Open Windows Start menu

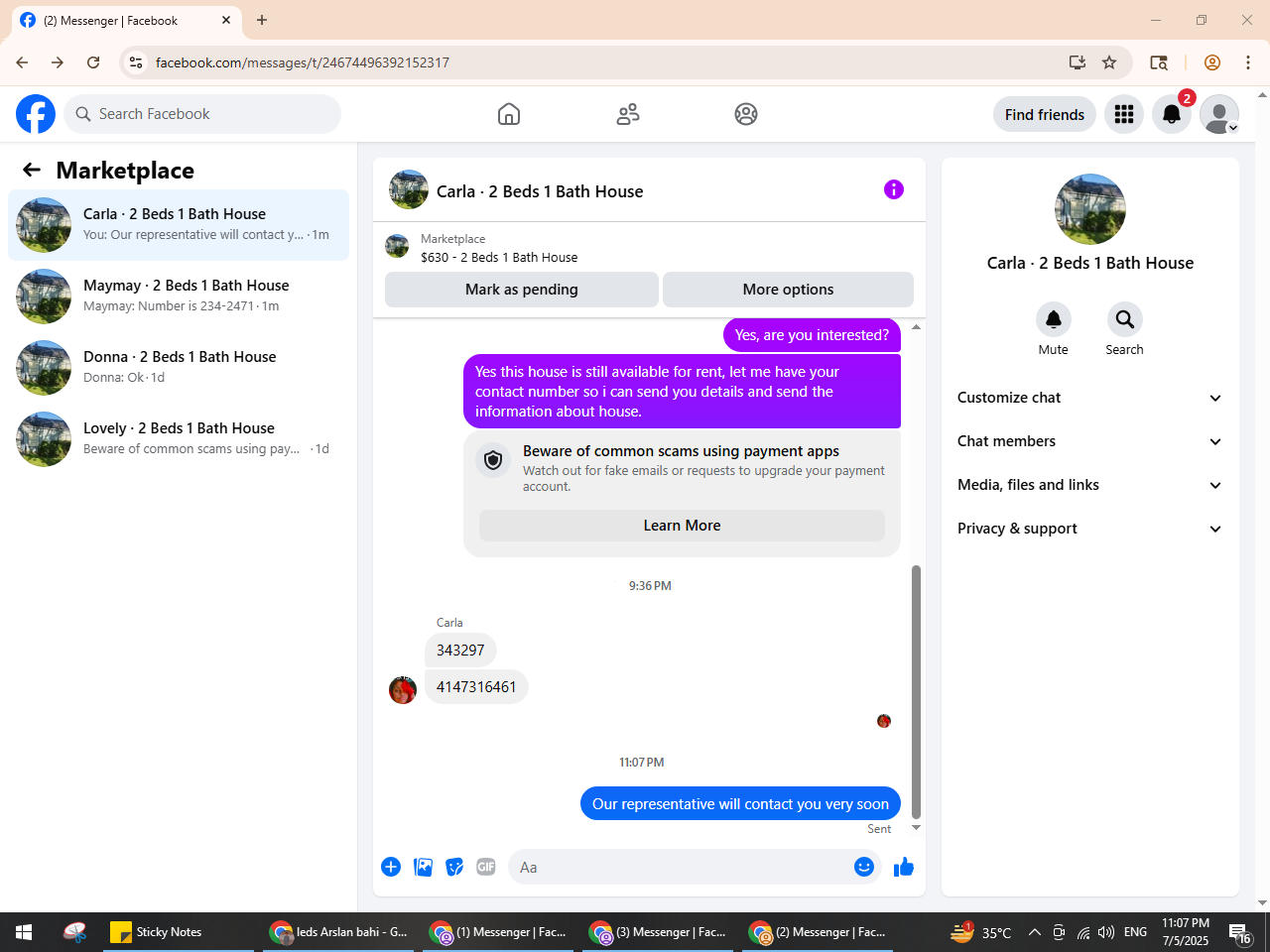[24, 932]
